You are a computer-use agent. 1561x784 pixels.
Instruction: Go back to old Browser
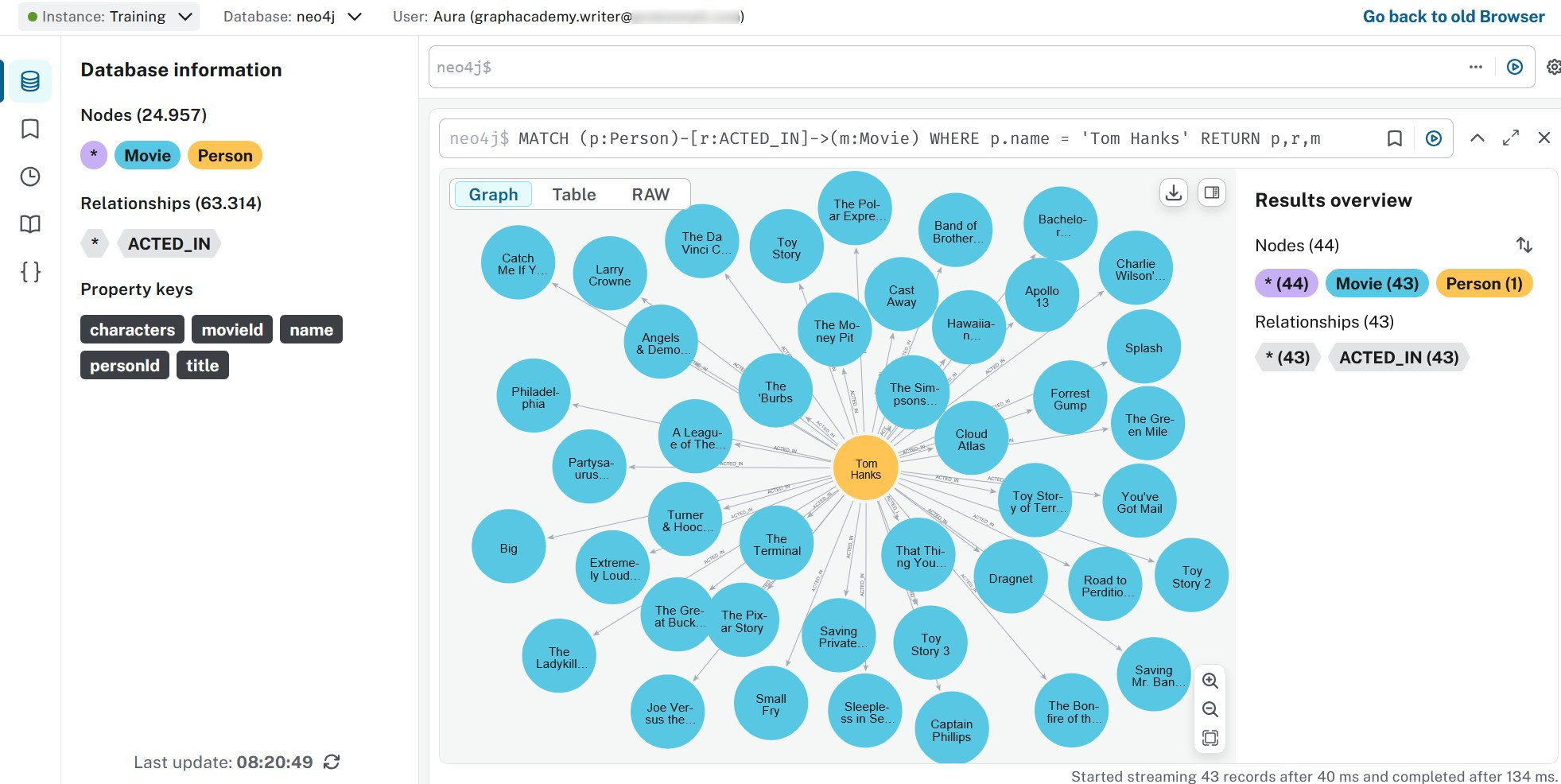click(x=1453, y=16)
